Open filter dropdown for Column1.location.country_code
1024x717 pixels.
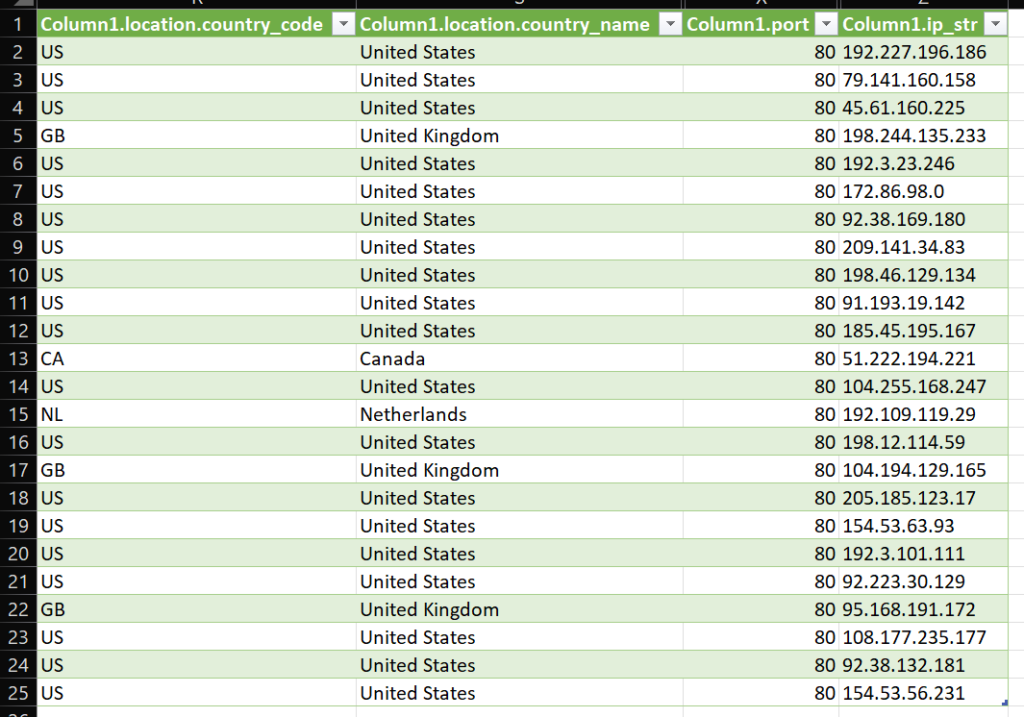[x=343, y=25]
